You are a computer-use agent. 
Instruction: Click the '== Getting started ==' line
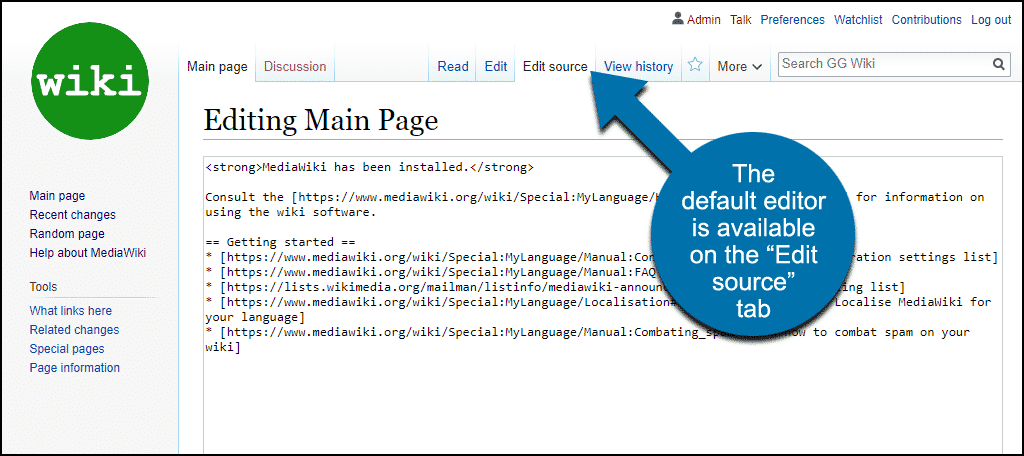[x=279, y=242]
